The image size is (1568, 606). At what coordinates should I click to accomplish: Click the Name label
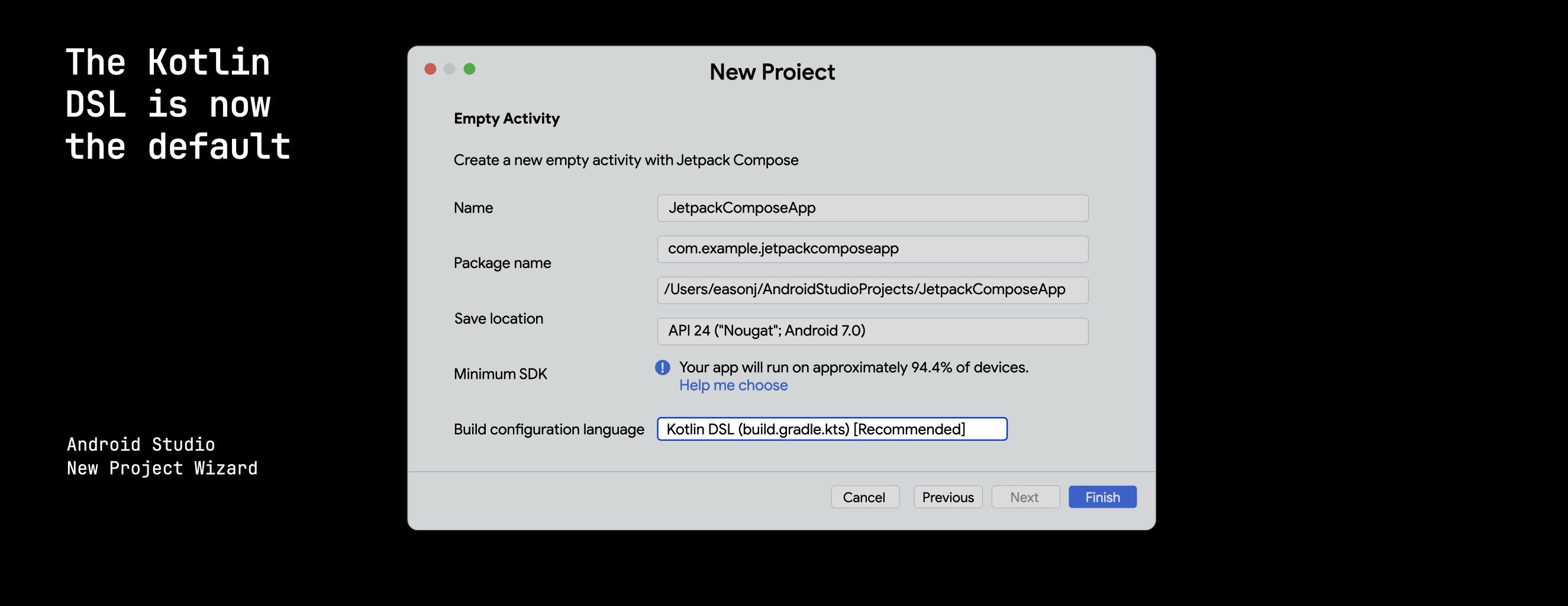473,208
